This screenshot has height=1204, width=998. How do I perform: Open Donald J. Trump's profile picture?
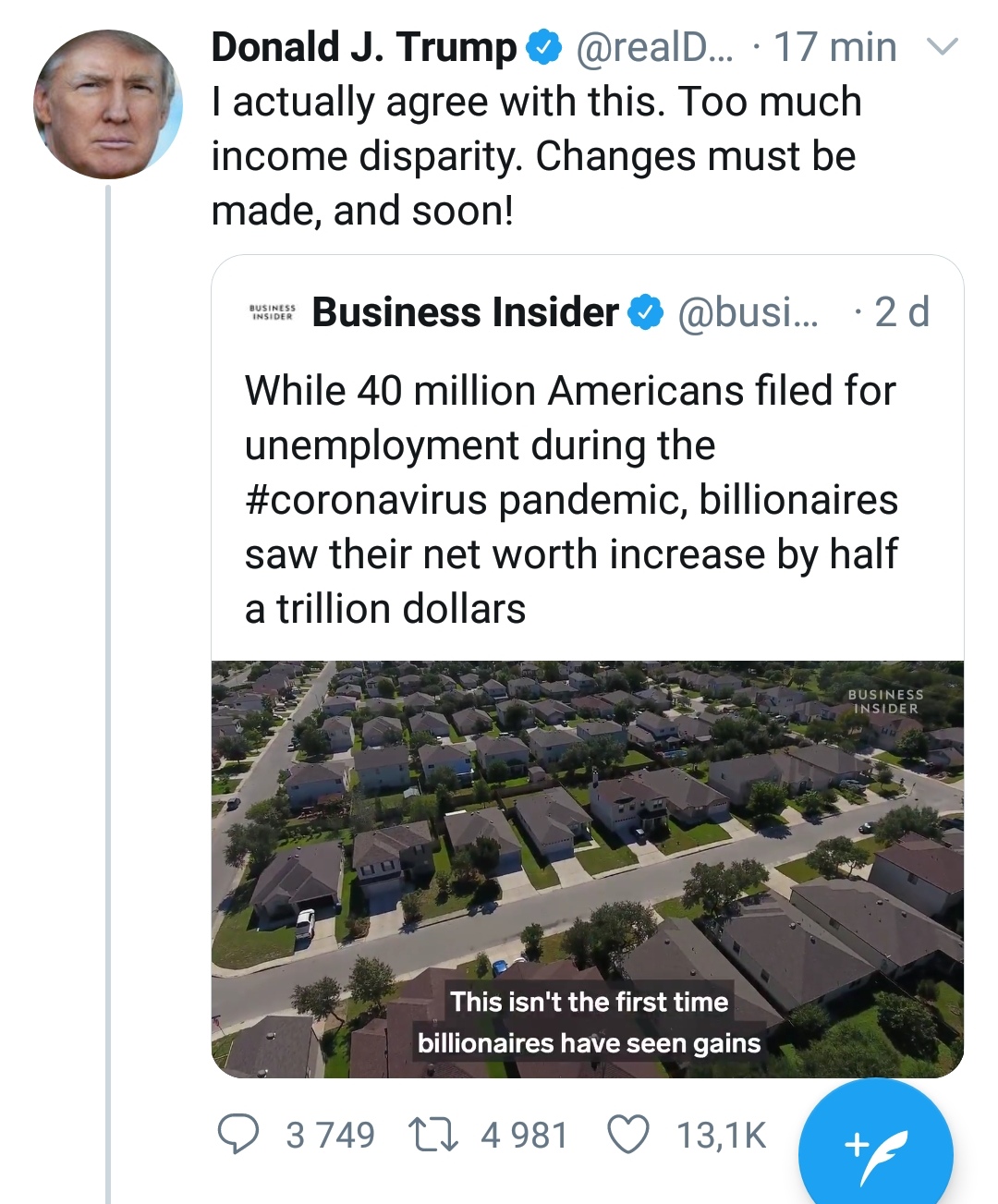107,104
